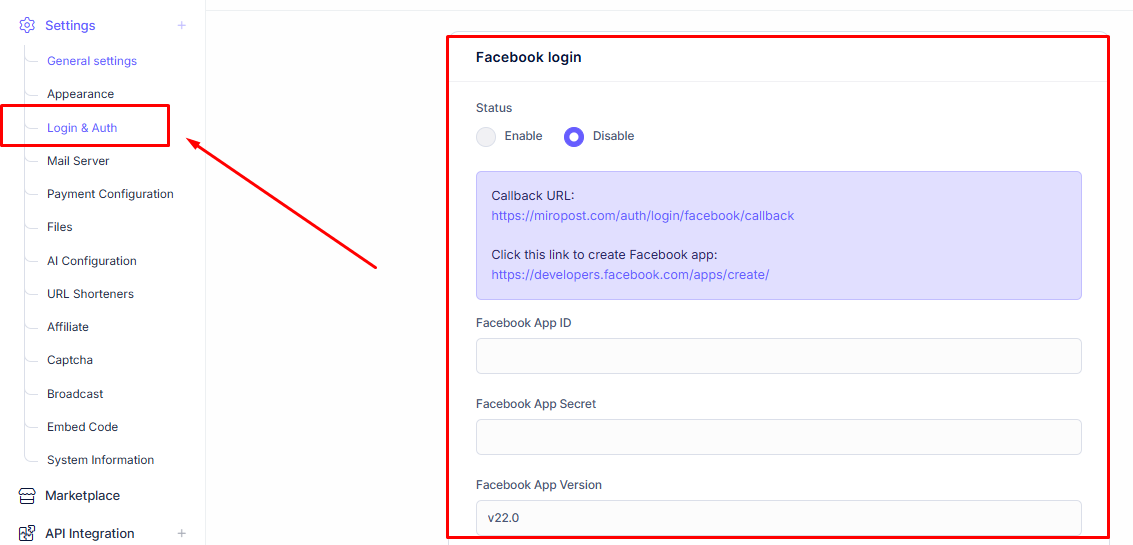Click the Marketplace store icon
This screenshot has height=545, width=1133.
click(x=27, y=496)
